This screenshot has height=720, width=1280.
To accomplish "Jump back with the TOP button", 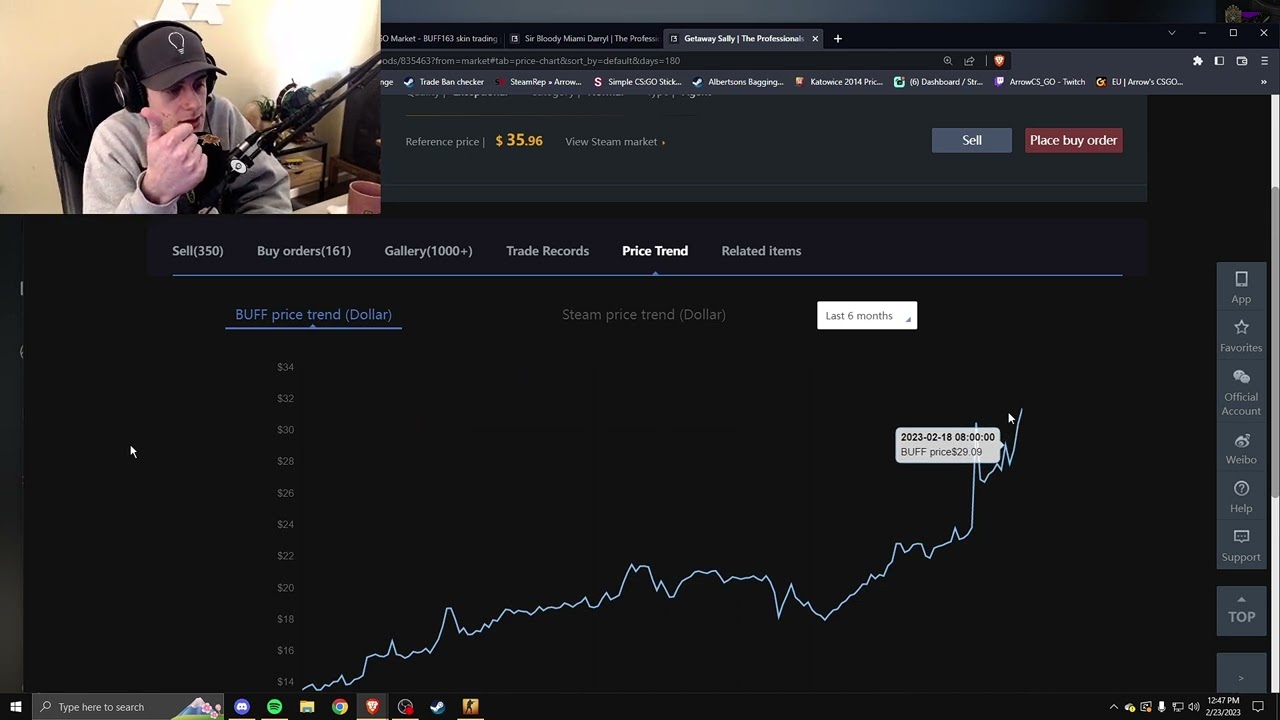I will pyautogui.click(x=1241, y=609).
